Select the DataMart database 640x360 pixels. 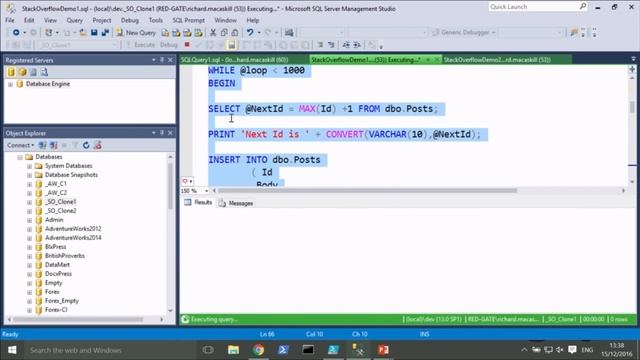[x=57, y=264]
